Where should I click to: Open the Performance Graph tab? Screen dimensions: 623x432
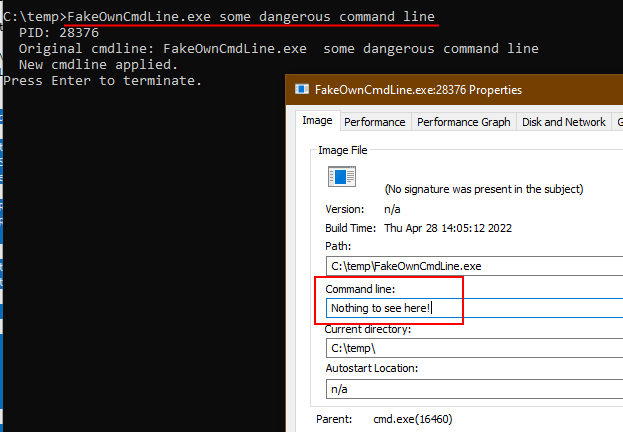click(x=464, y=122)
